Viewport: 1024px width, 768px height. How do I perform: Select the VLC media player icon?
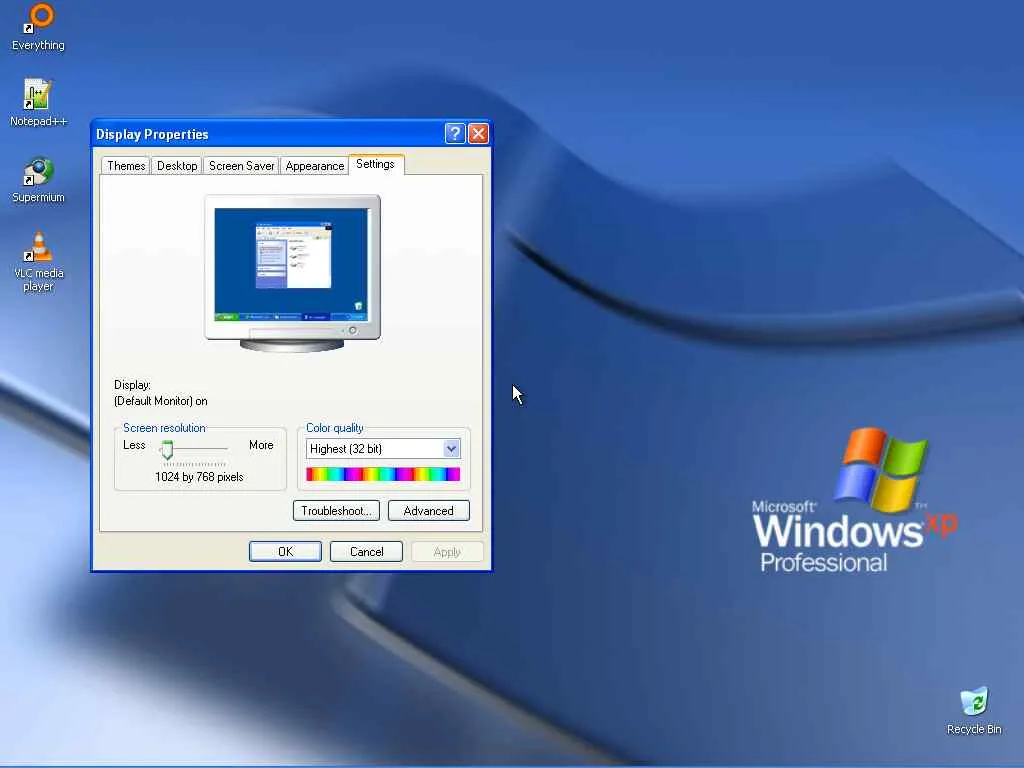[x=39, y=261]
